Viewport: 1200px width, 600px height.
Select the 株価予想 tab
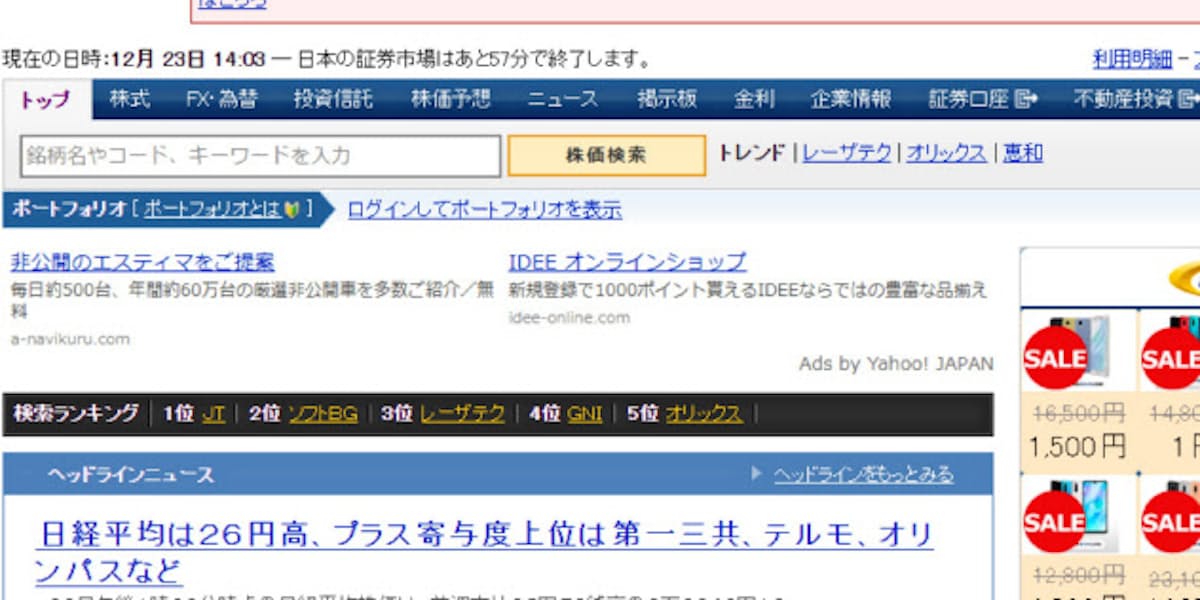451,100
